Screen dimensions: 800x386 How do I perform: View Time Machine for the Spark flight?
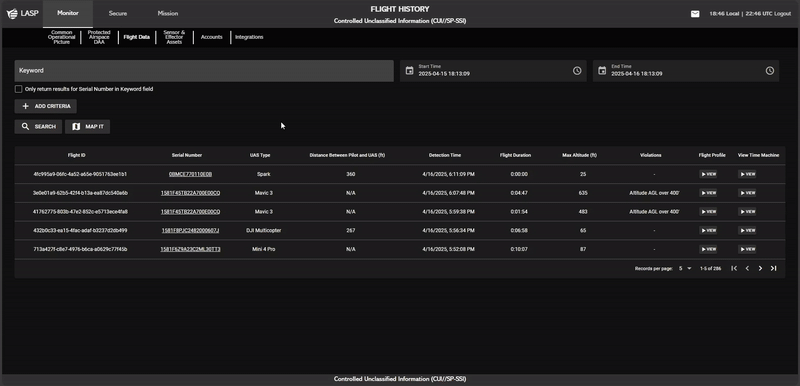coord(747,174)
